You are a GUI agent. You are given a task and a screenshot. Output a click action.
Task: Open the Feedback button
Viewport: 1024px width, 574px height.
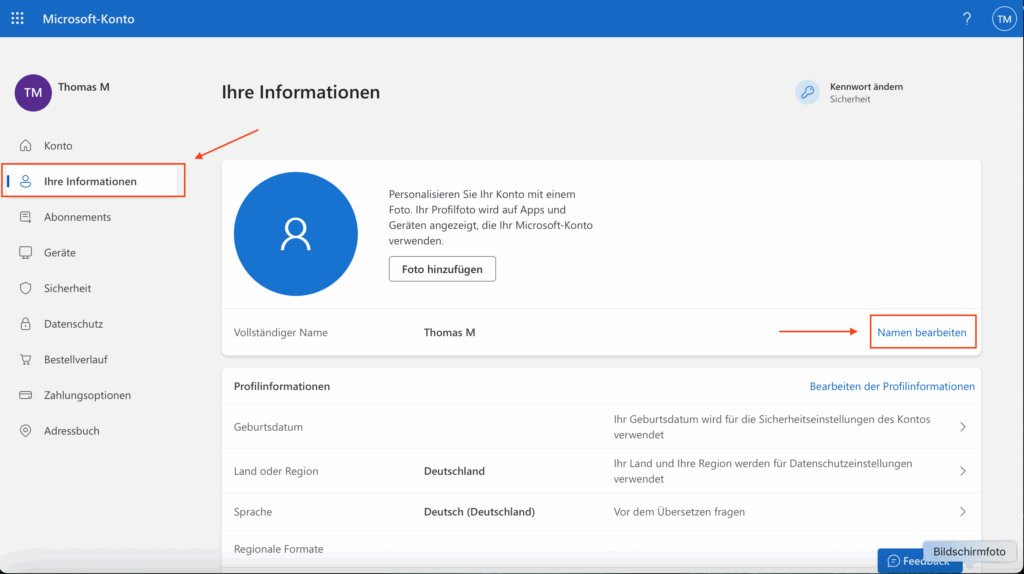pos(920,561)
